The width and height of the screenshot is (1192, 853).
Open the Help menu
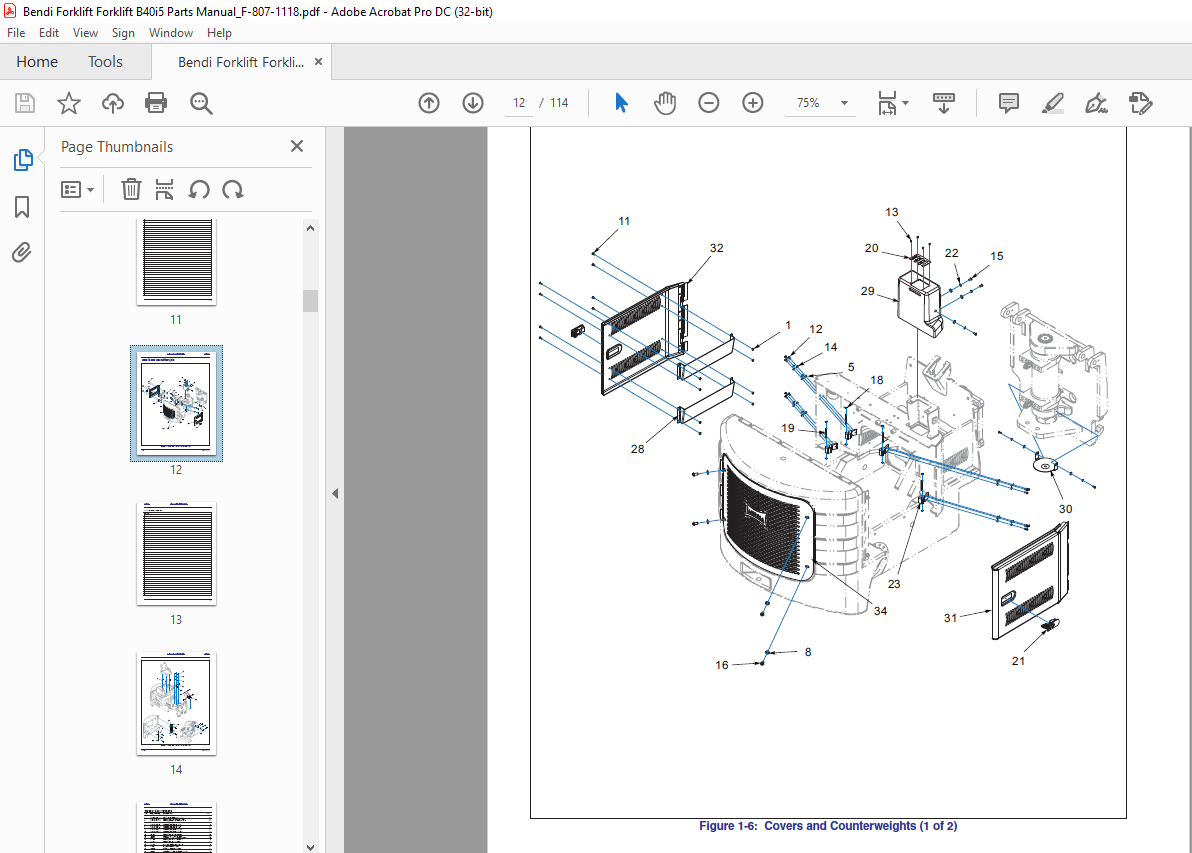[219, 33]
